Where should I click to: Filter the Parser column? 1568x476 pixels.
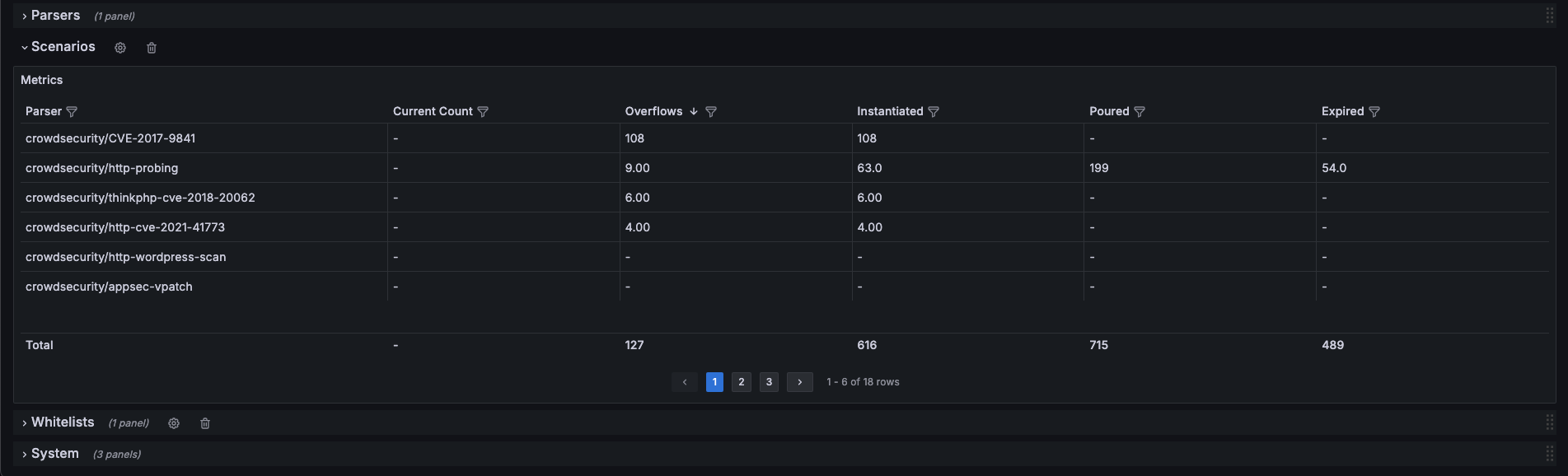point(72,112)
